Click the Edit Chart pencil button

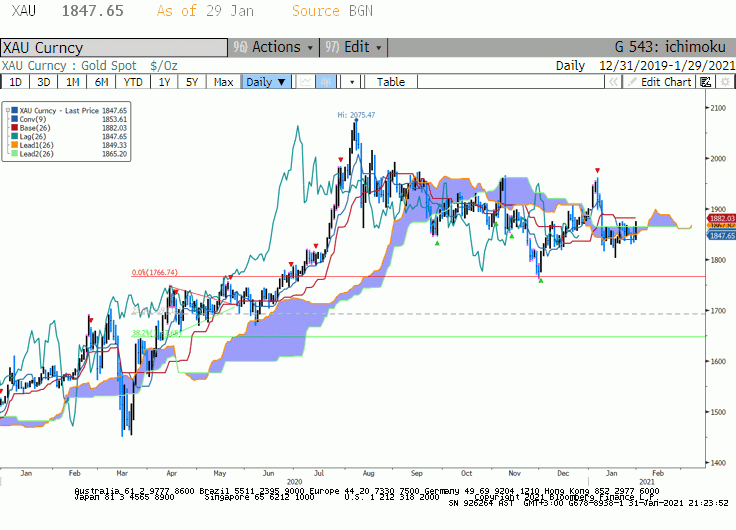659,82
